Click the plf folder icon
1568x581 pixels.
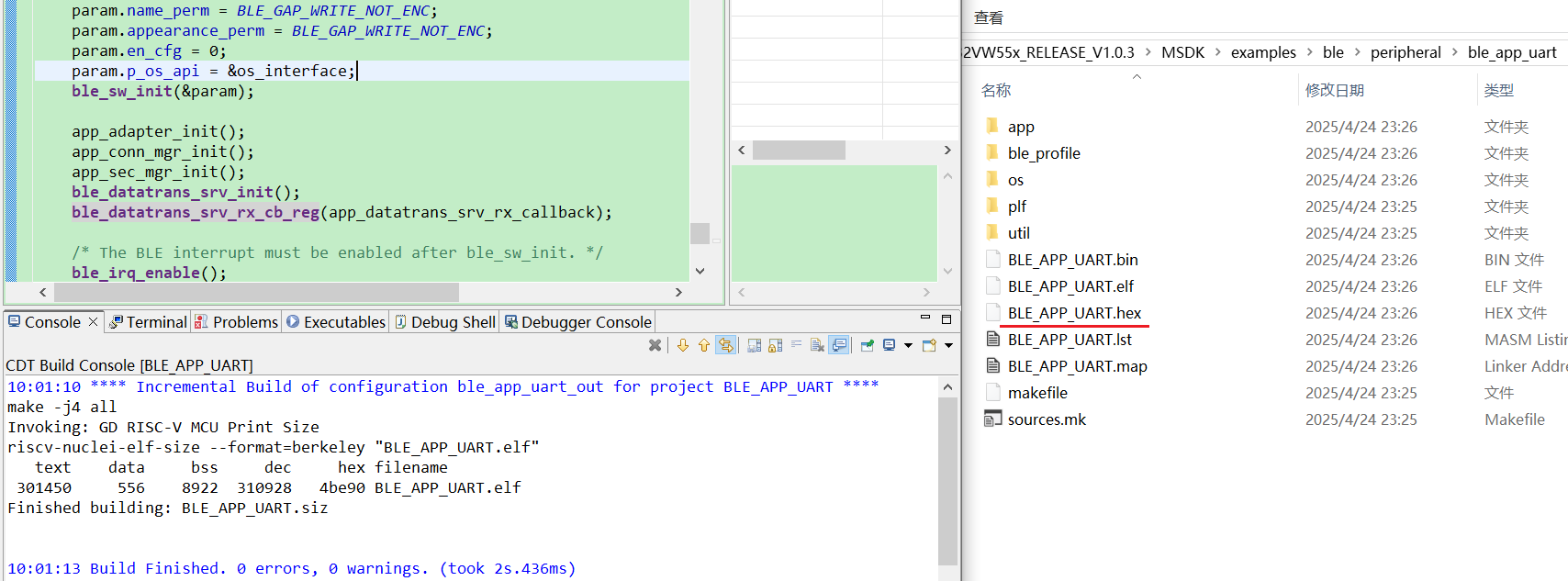(x=991, y=206)
